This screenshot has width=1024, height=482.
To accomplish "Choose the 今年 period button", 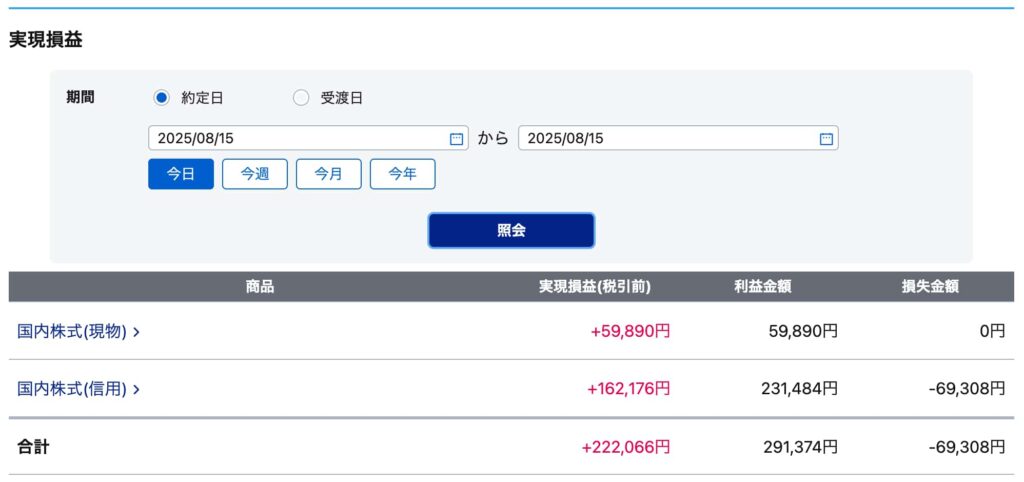I will (x=402, y=174).
